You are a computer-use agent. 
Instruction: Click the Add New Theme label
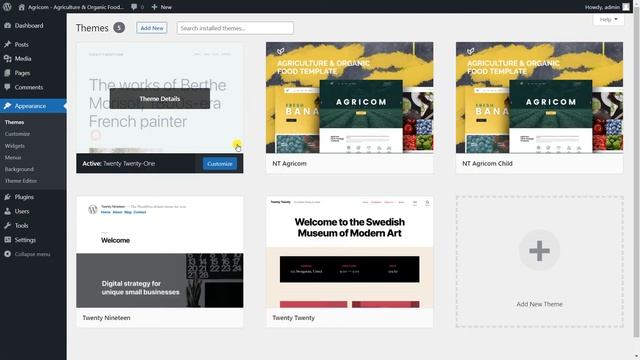click(540, 304)
